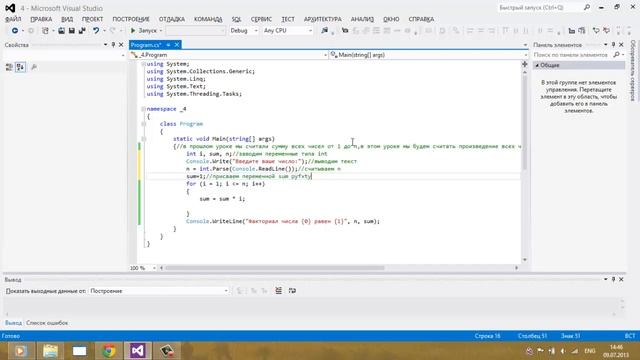Image resolution: width=640 pixels, height=360 pixels.
Task: Open Chrome from the taskbar
Action: 109,351
